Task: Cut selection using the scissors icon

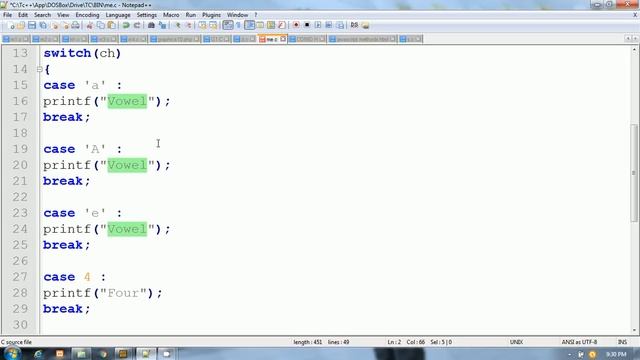Action: (90, 25)
